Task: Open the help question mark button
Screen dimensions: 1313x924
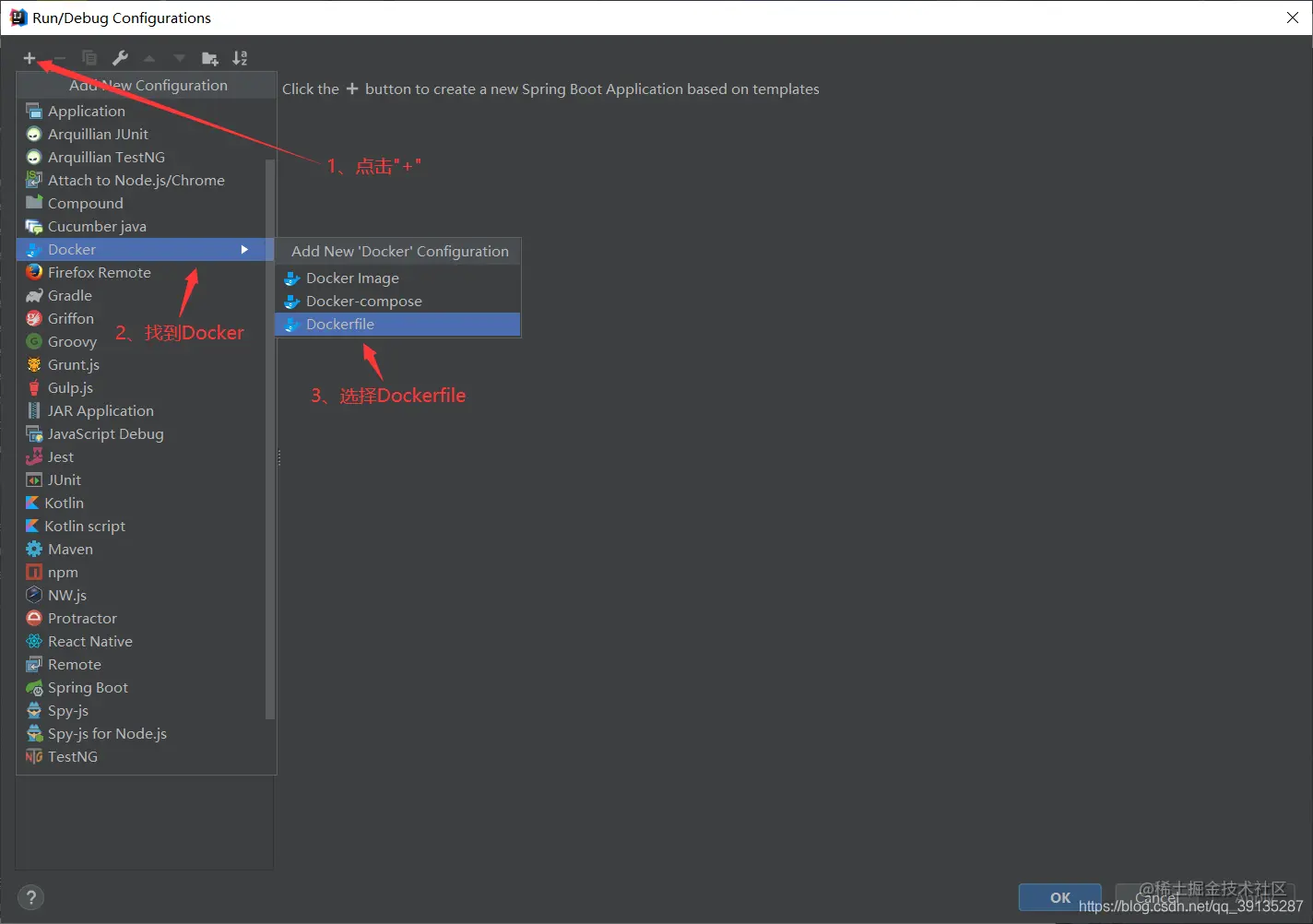Action: pos(30,897)
